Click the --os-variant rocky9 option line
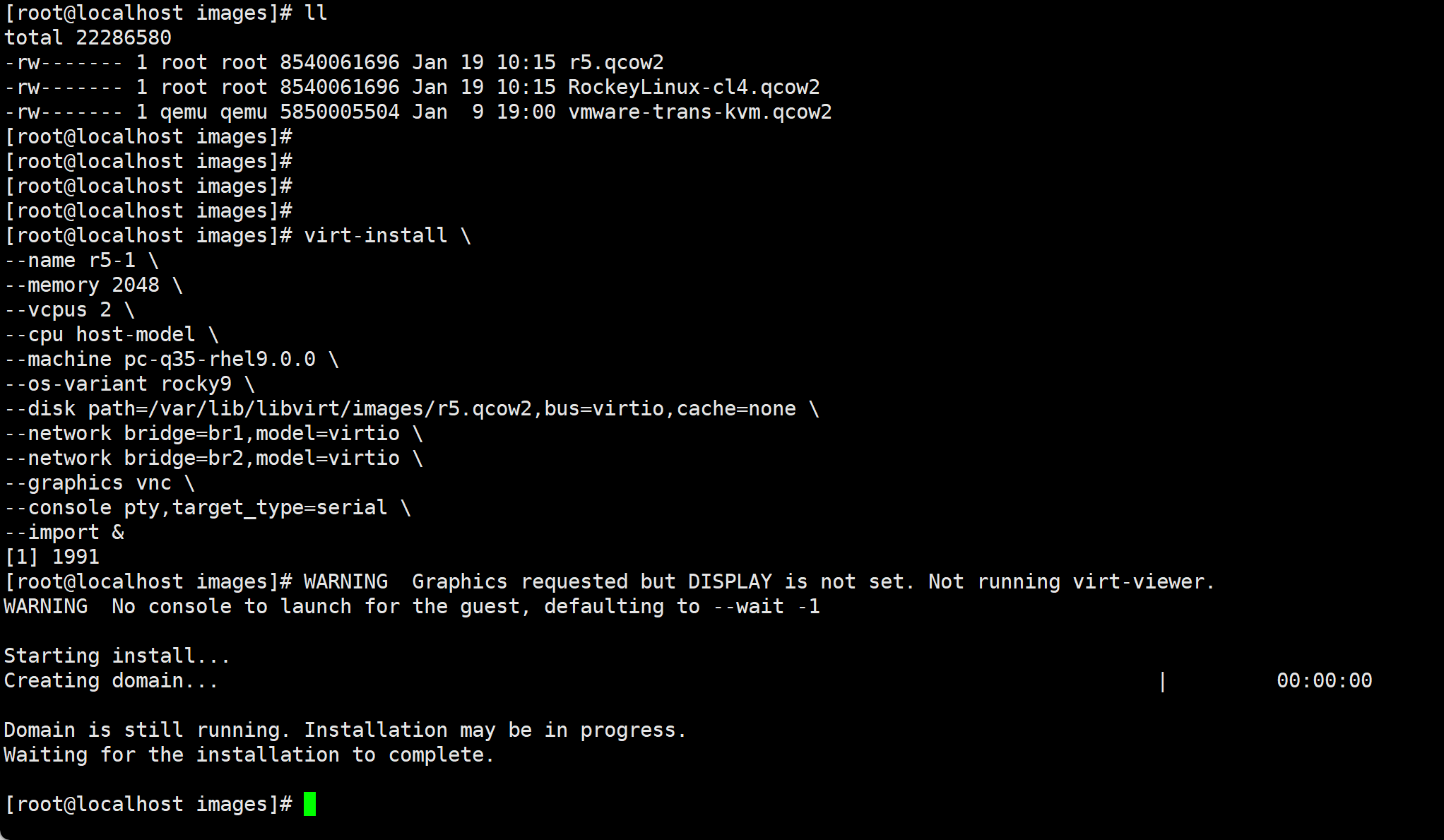 click(x=119, y=384)
